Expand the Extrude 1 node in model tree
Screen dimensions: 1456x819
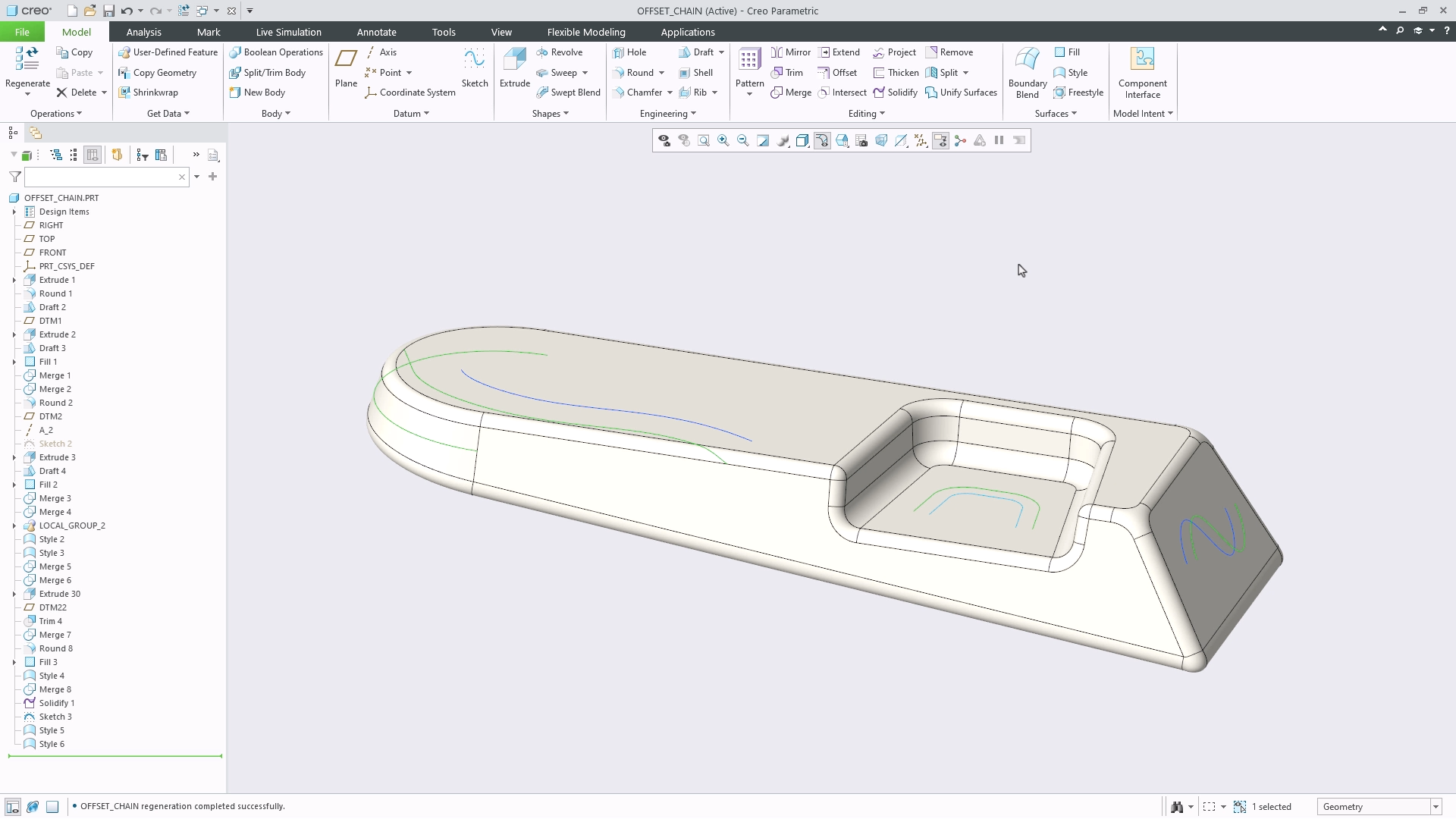(x=14, y=280)
